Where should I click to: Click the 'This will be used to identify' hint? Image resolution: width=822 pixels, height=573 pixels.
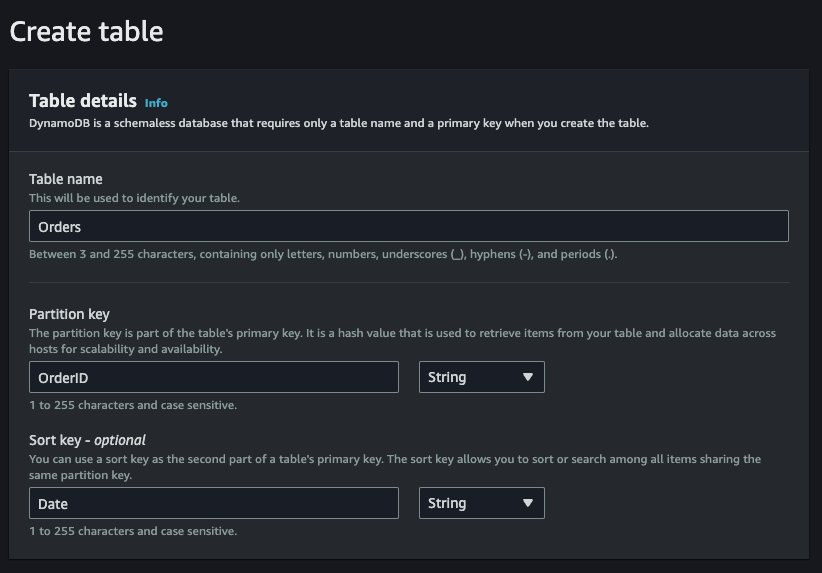[134, 198]
